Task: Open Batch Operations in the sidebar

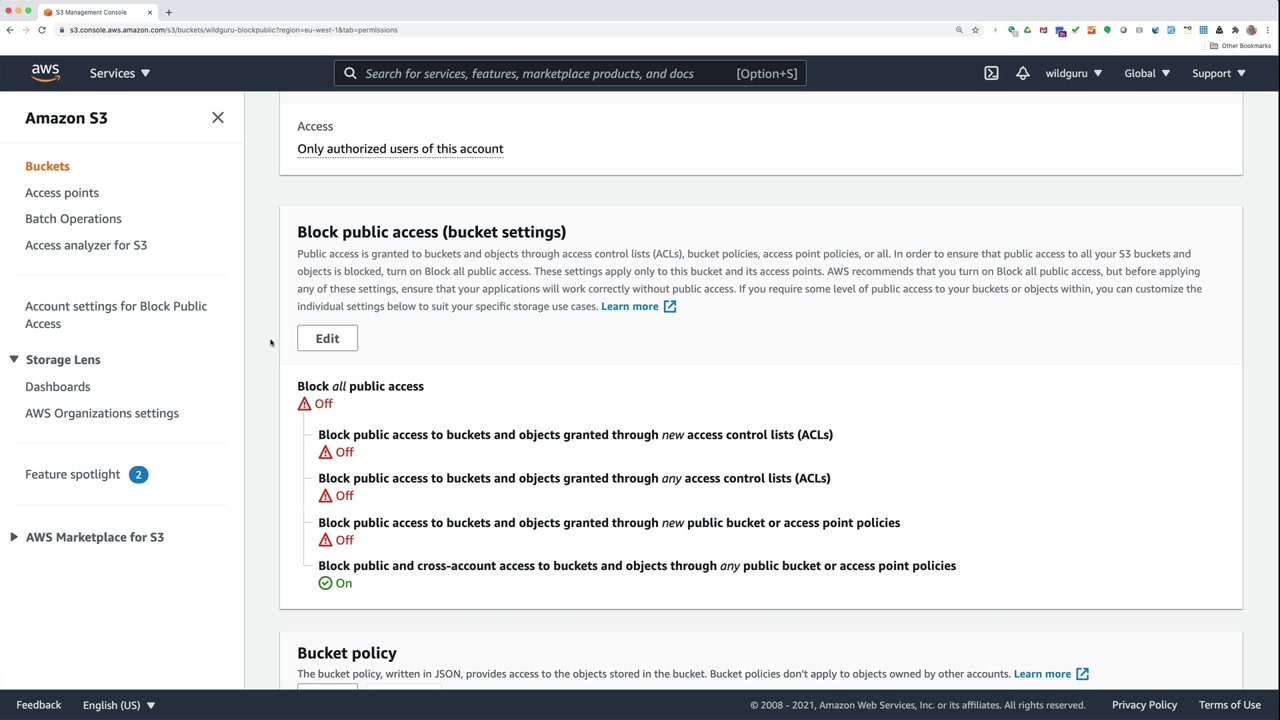Action: tap(73, 218)
